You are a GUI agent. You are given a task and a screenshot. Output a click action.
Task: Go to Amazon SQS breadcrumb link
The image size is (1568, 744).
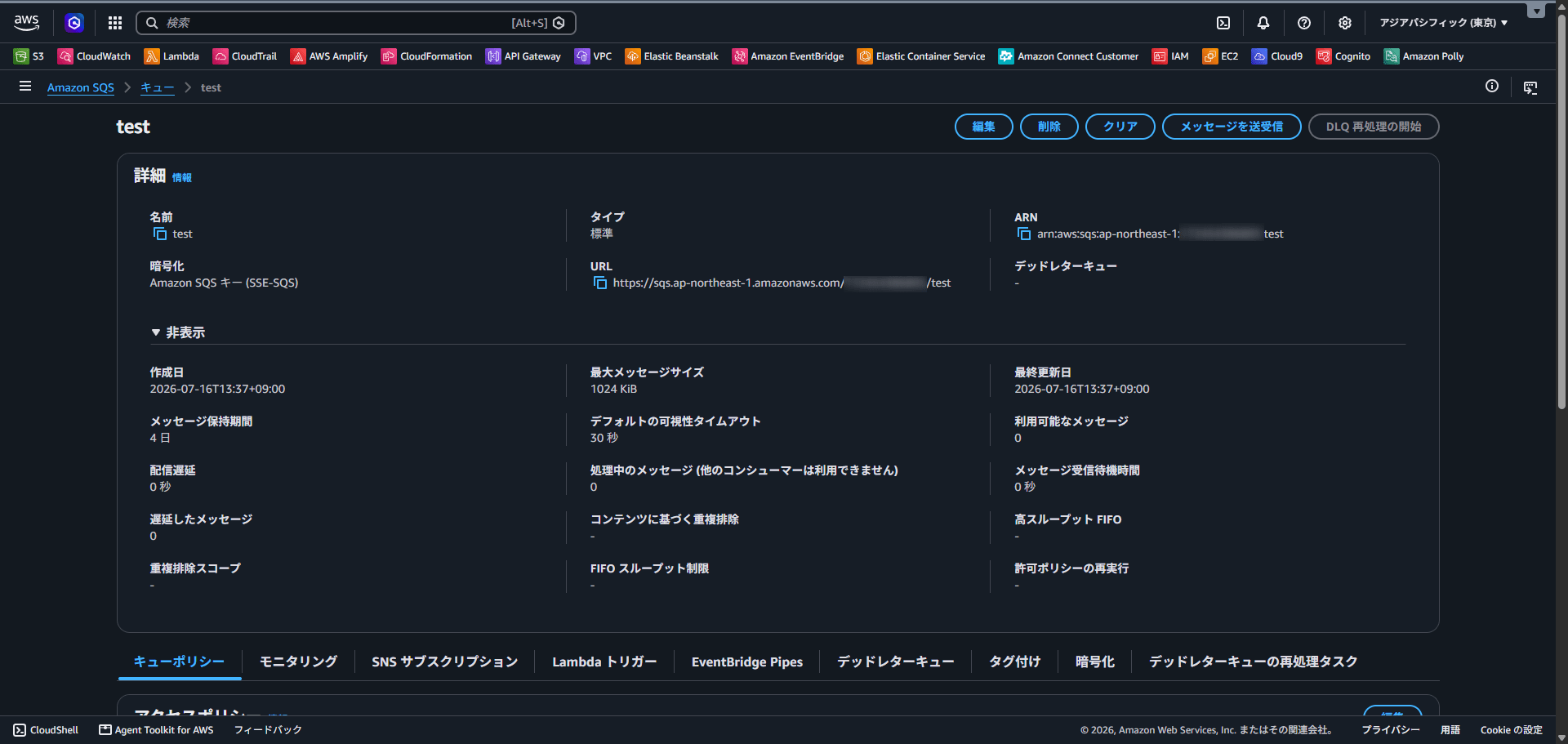81,87
